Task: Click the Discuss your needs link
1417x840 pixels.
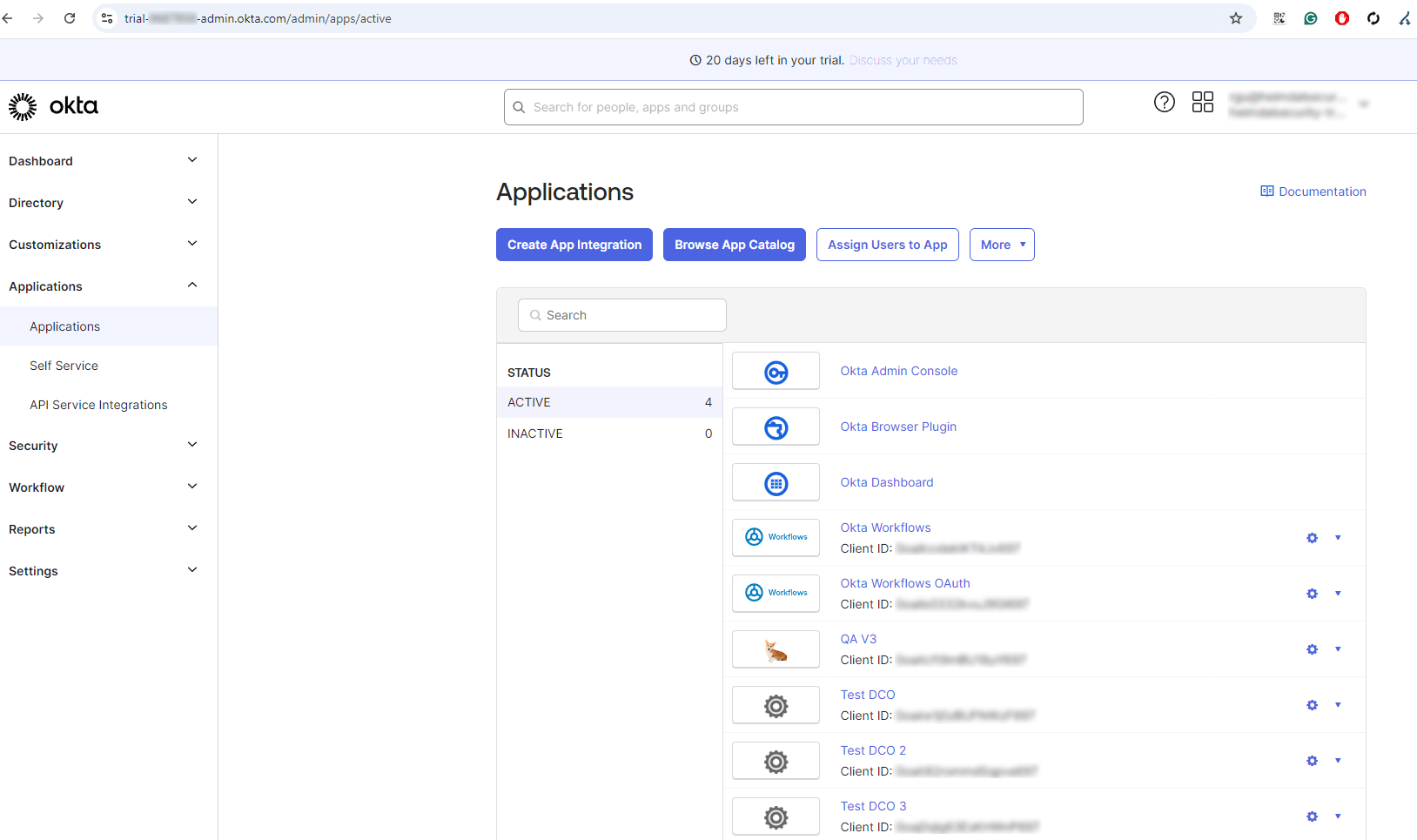Action: coord(903,60)
